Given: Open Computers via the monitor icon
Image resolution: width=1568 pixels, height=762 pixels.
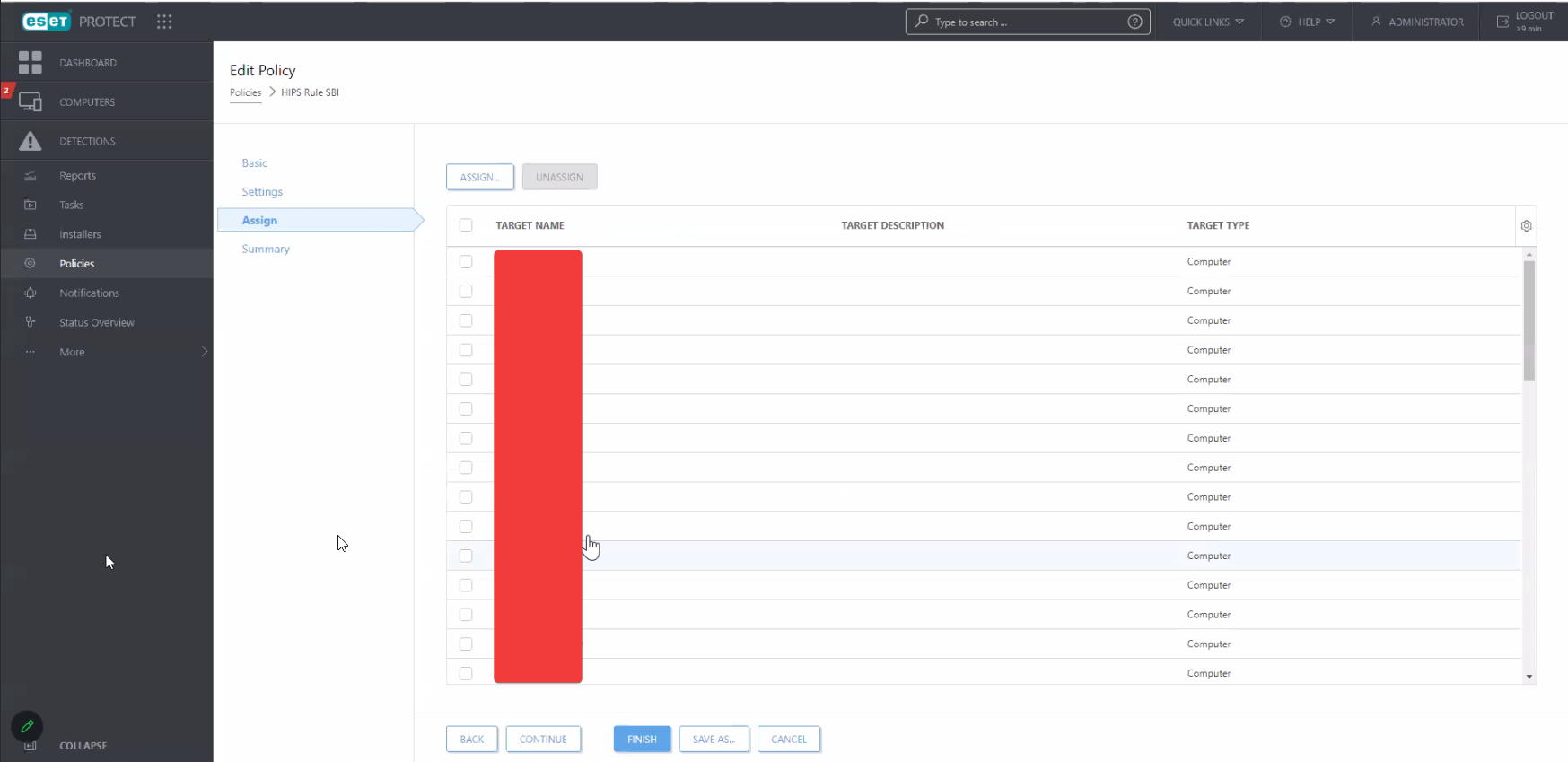Looking at the screenshot, I should point(30,101).
